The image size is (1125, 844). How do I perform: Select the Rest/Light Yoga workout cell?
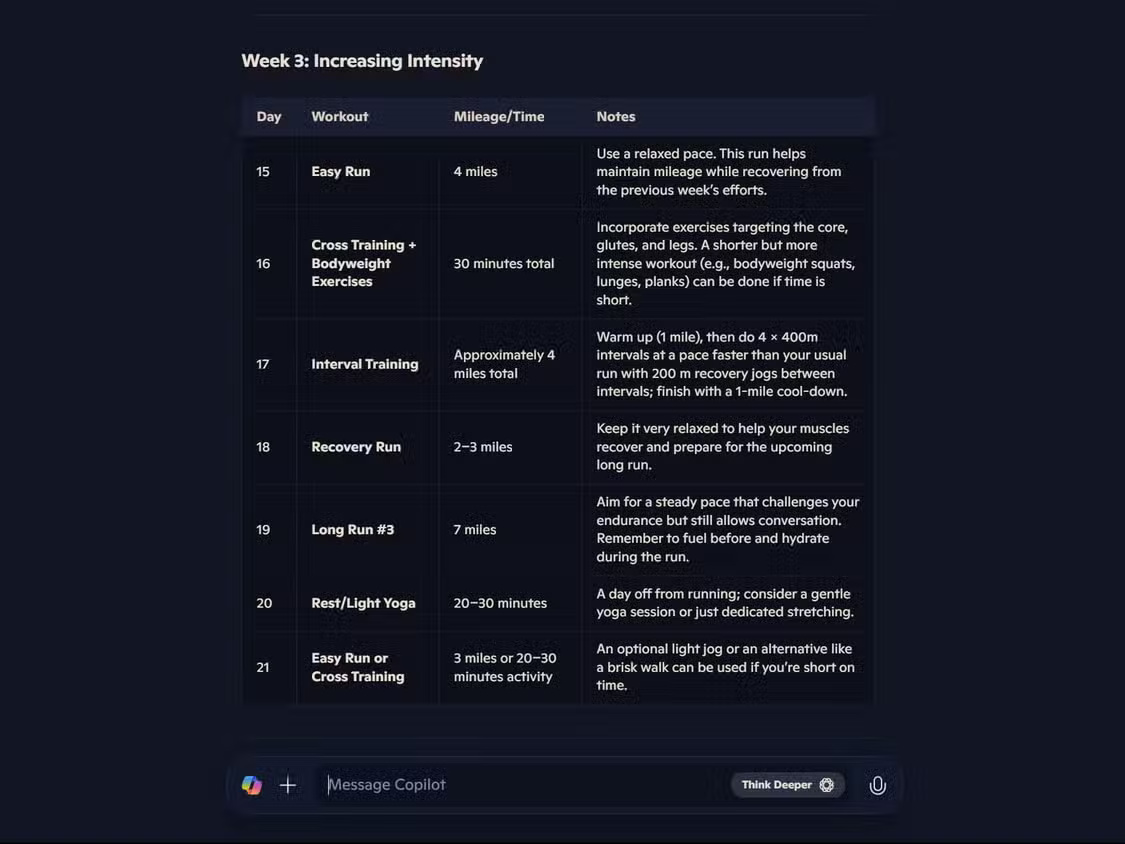[363, 603]
